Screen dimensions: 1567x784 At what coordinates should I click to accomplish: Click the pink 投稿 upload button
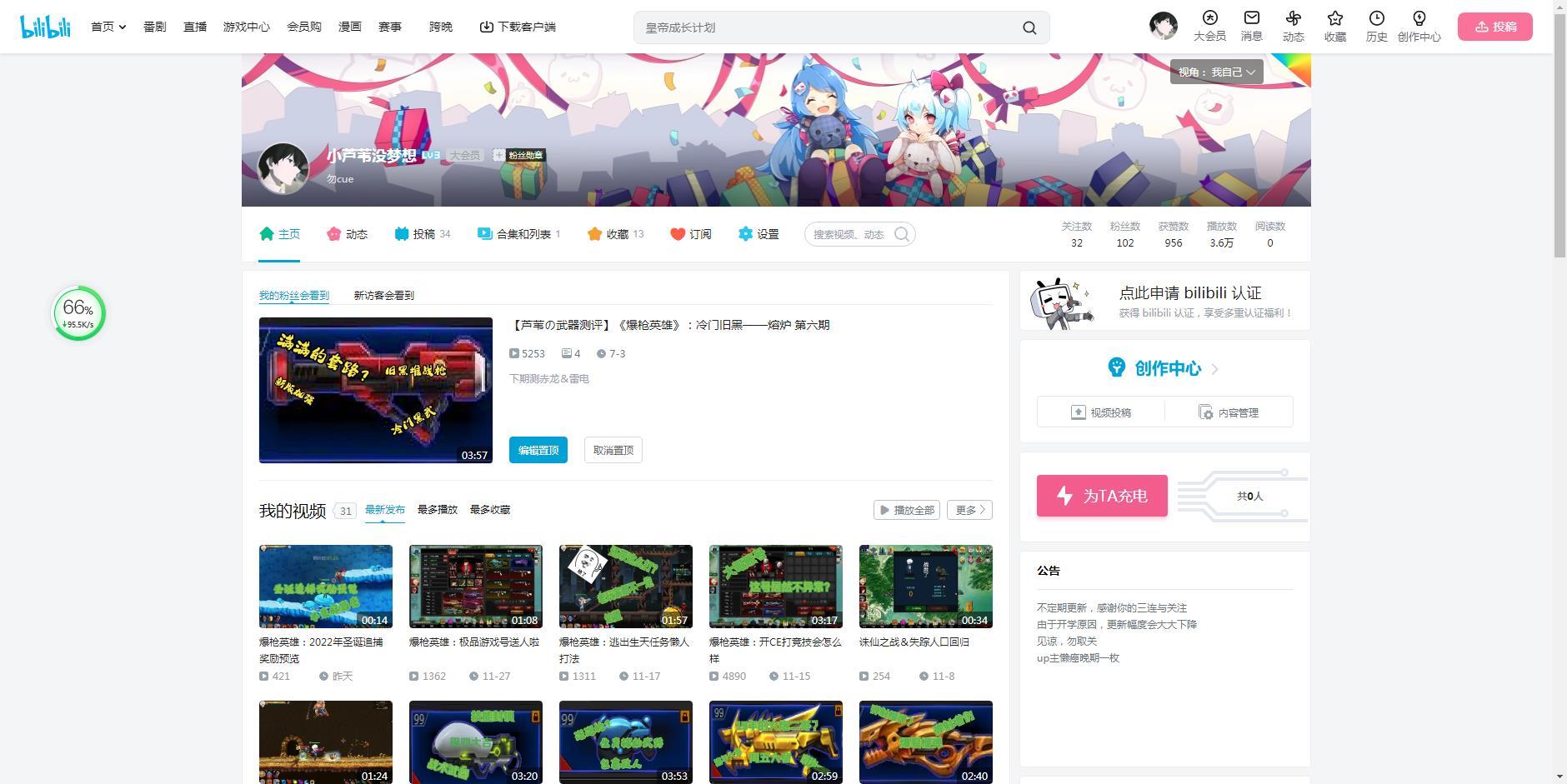1495,27
